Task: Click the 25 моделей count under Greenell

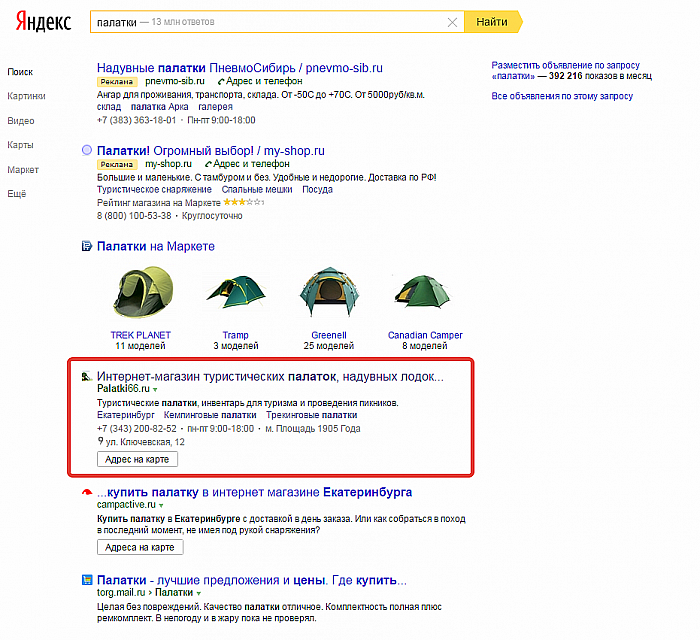Action: [x=329, y=345]
